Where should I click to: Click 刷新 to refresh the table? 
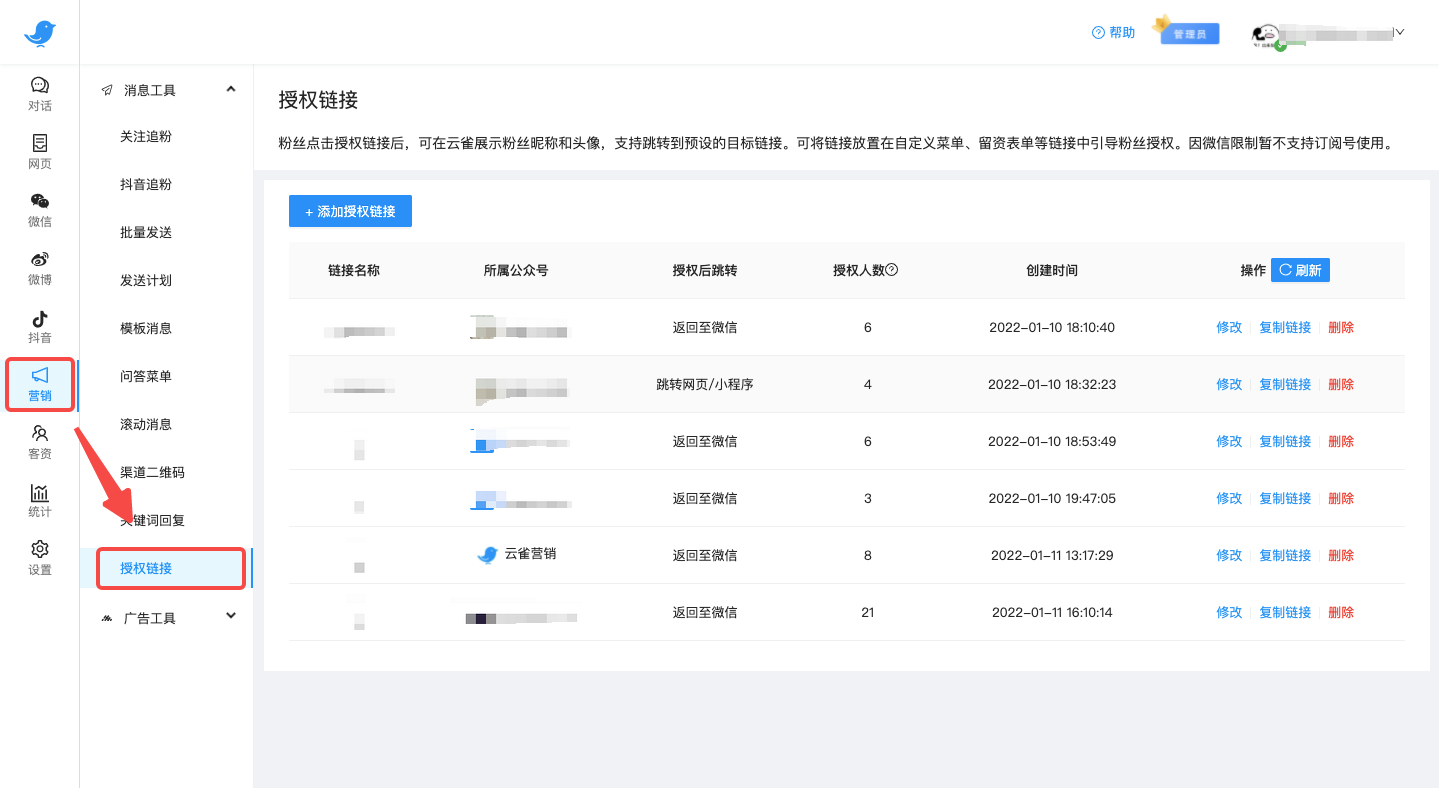[1299, 269]
